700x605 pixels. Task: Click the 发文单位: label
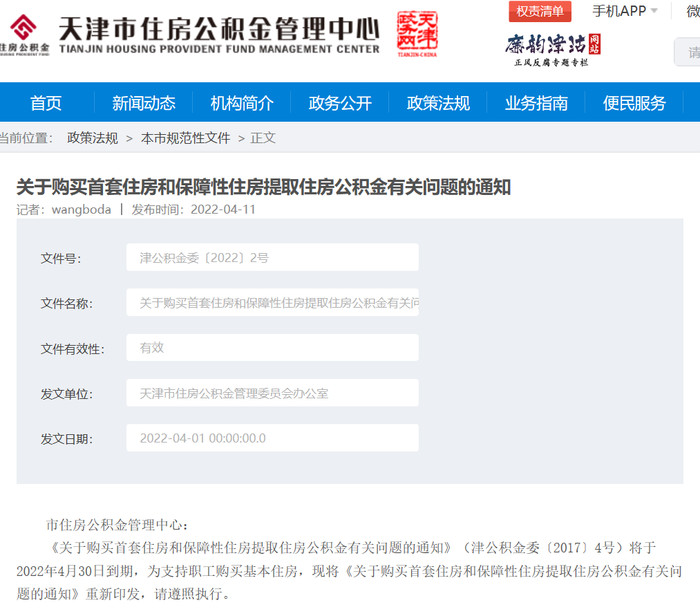[x=67, y=394]
